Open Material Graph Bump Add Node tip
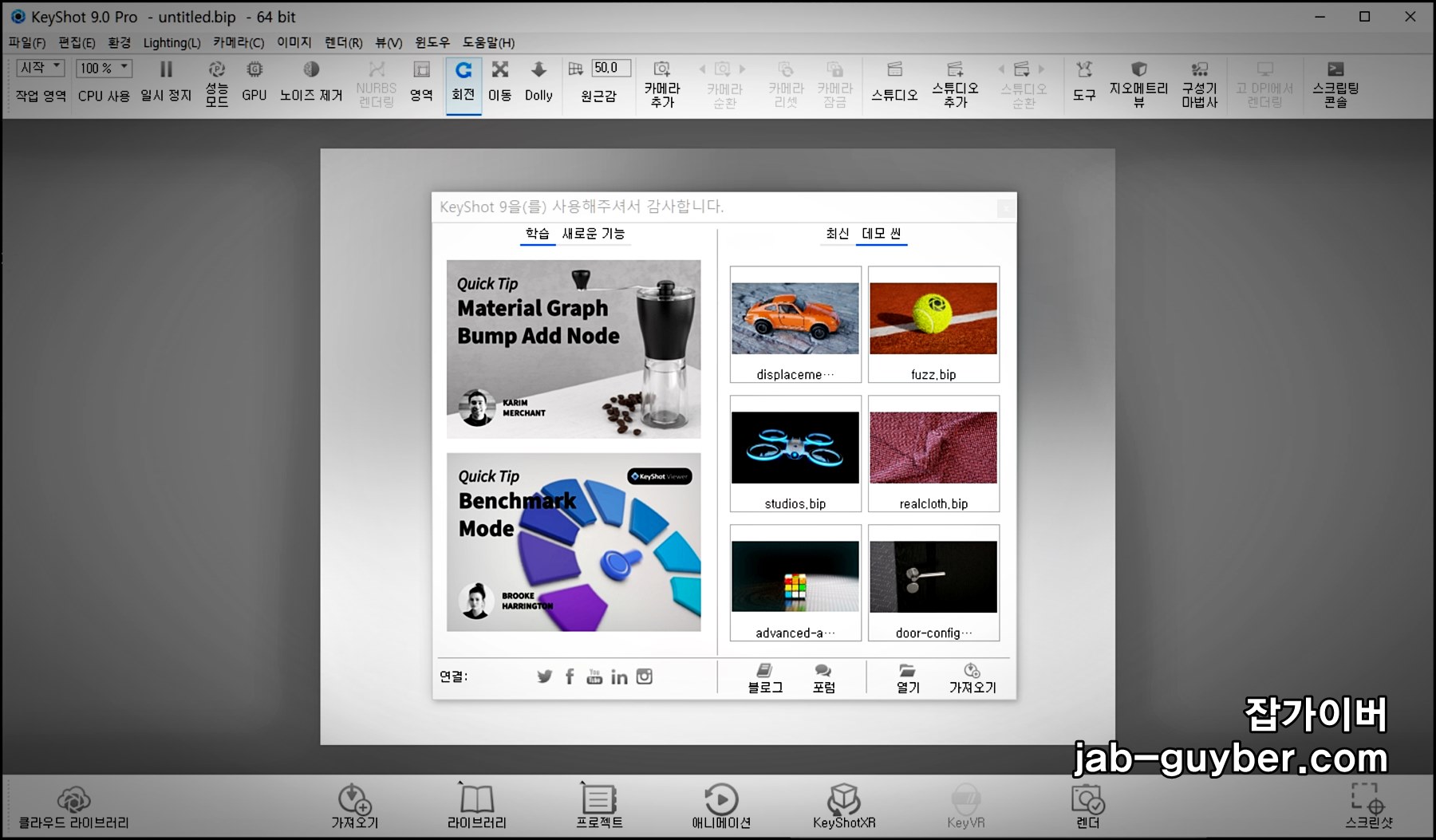1436x840 pixels. coord(574,349)
